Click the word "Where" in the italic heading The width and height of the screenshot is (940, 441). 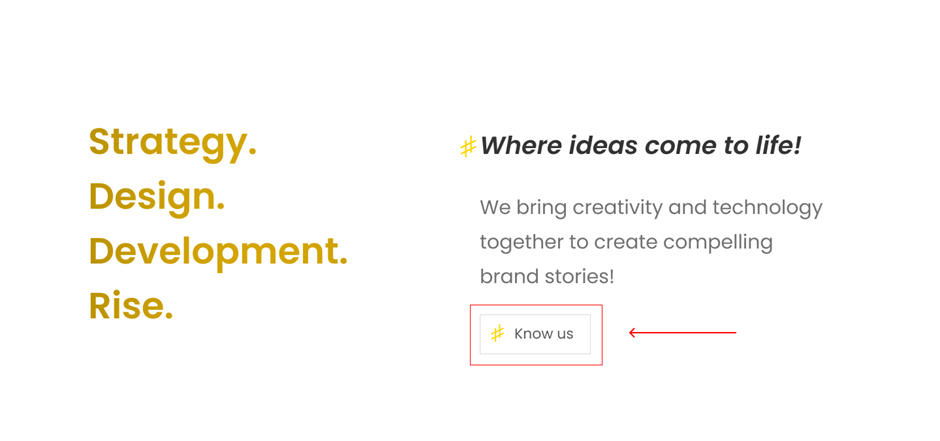(521, 146)
